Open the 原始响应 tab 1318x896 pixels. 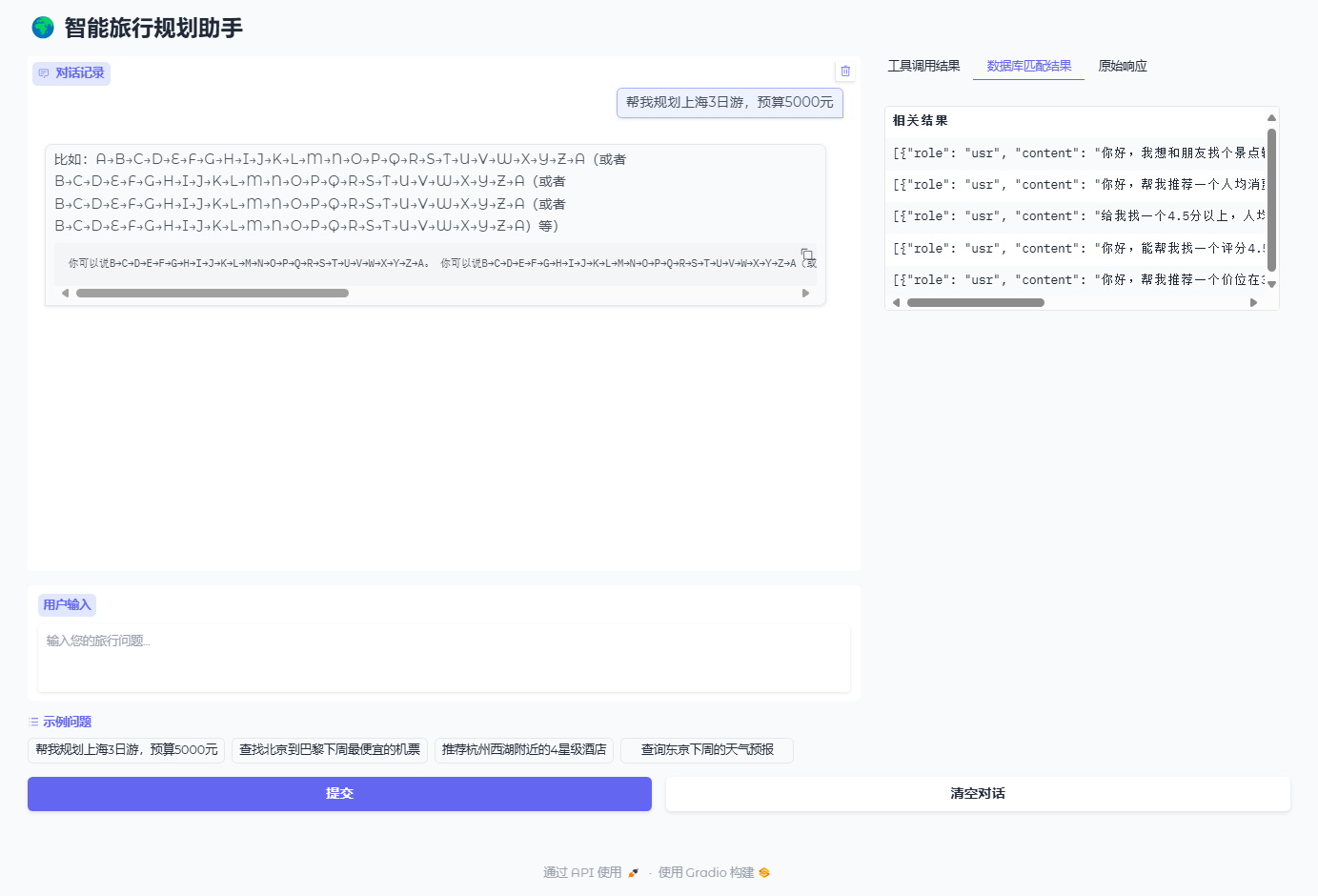(1123, 66)
